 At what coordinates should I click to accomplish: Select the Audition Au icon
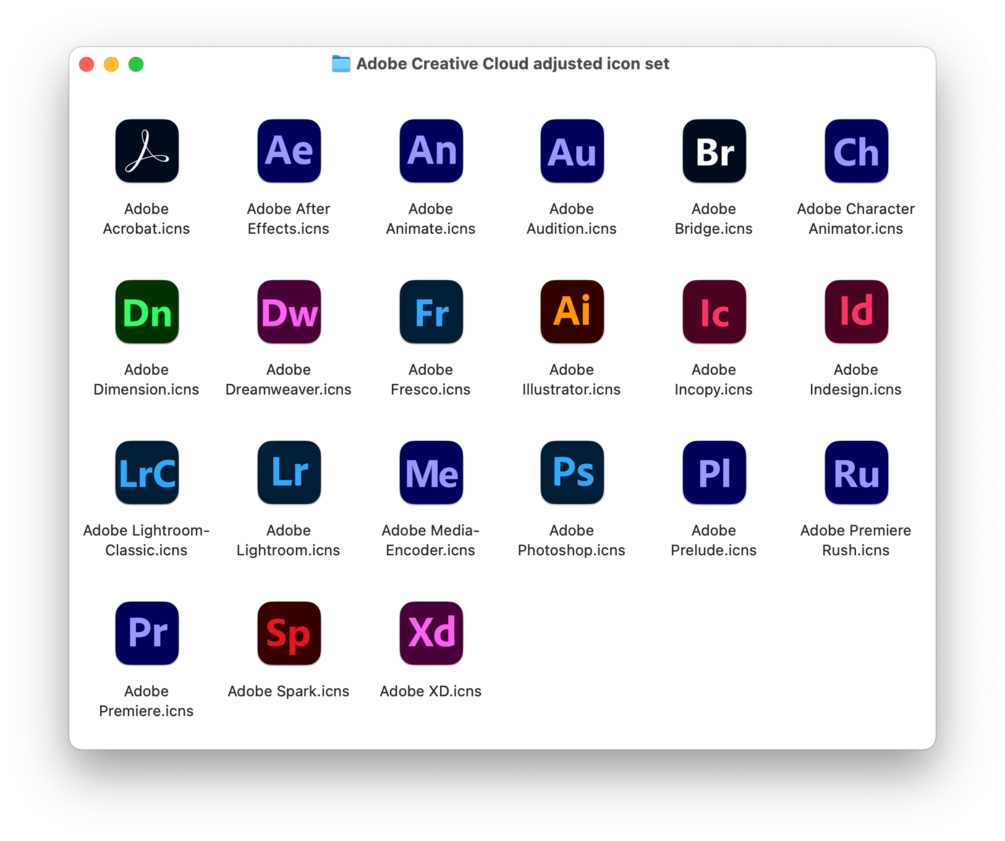click(x=572, y=151)
